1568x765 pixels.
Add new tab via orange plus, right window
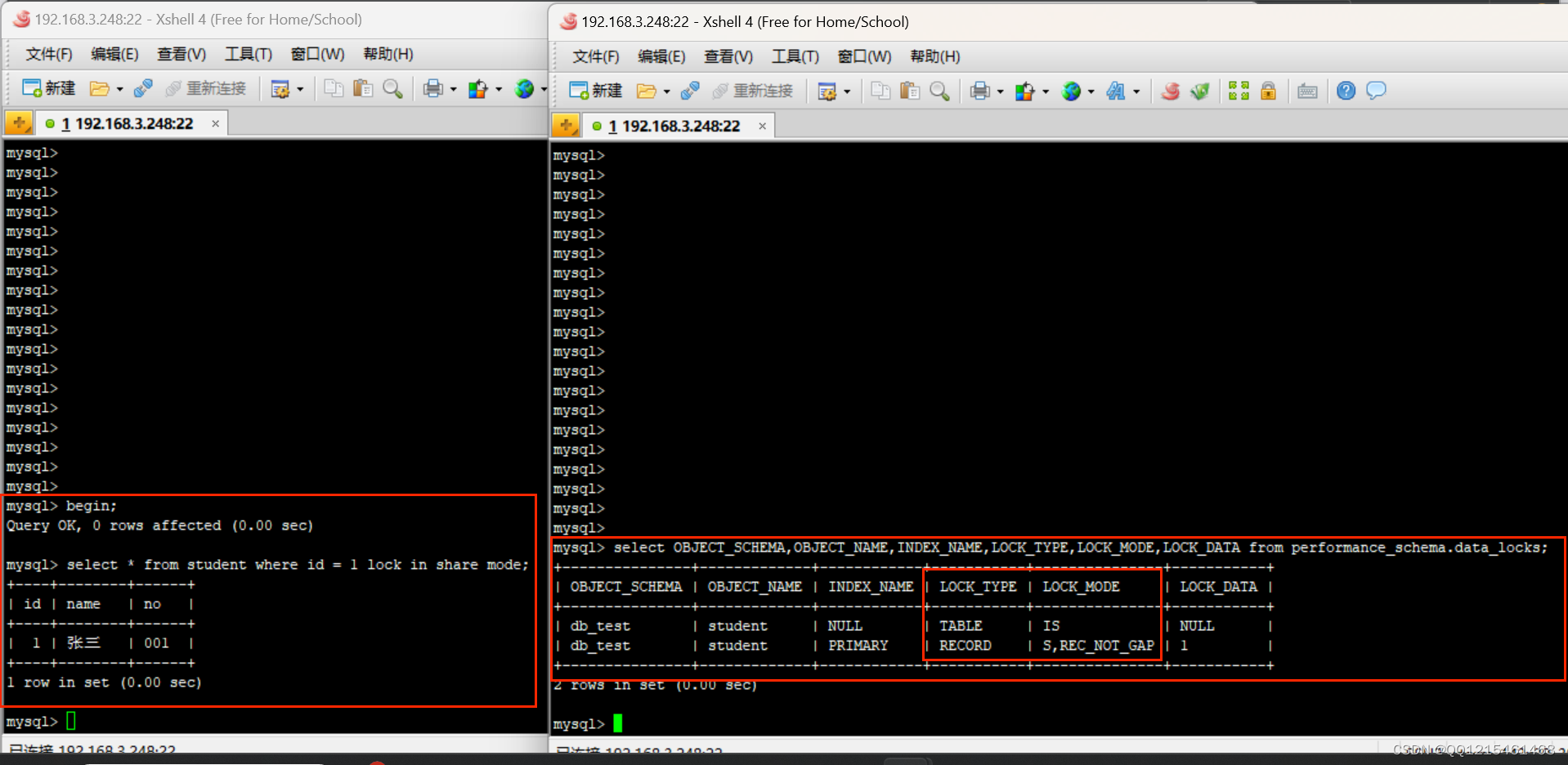pos(566,126)
